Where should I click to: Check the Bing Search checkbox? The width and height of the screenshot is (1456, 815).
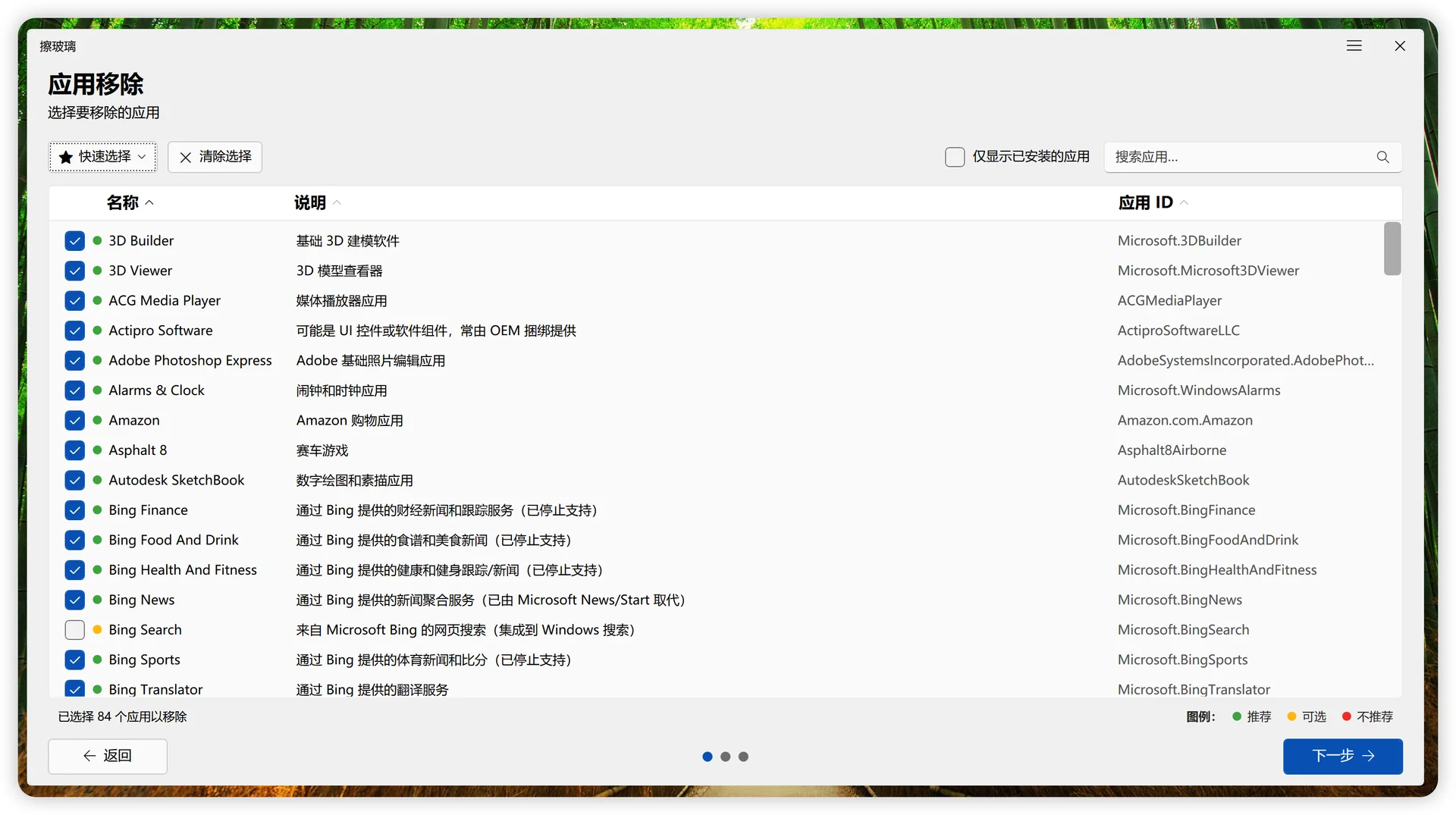(74, 630)
